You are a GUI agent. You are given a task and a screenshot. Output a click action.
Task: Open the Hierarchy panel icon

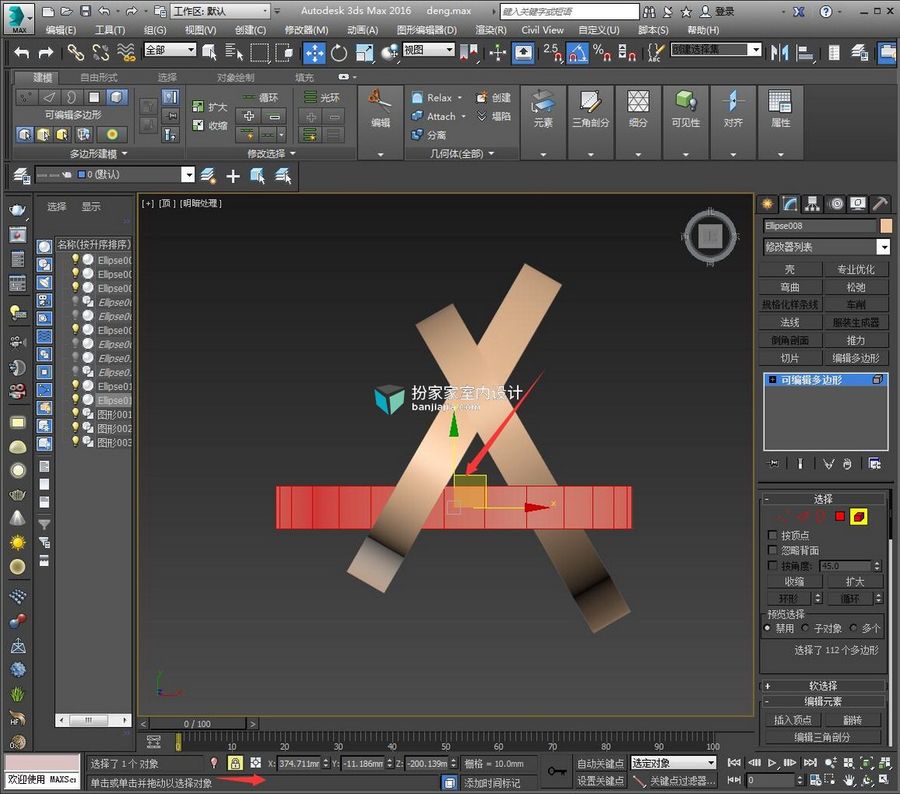pyautogui.click(x=812, y=204)
